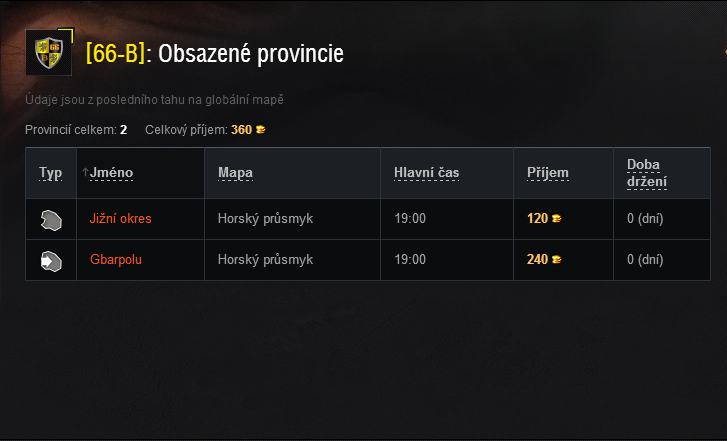Sort by the Hlavní čas column header

click(x=427, y=173)
